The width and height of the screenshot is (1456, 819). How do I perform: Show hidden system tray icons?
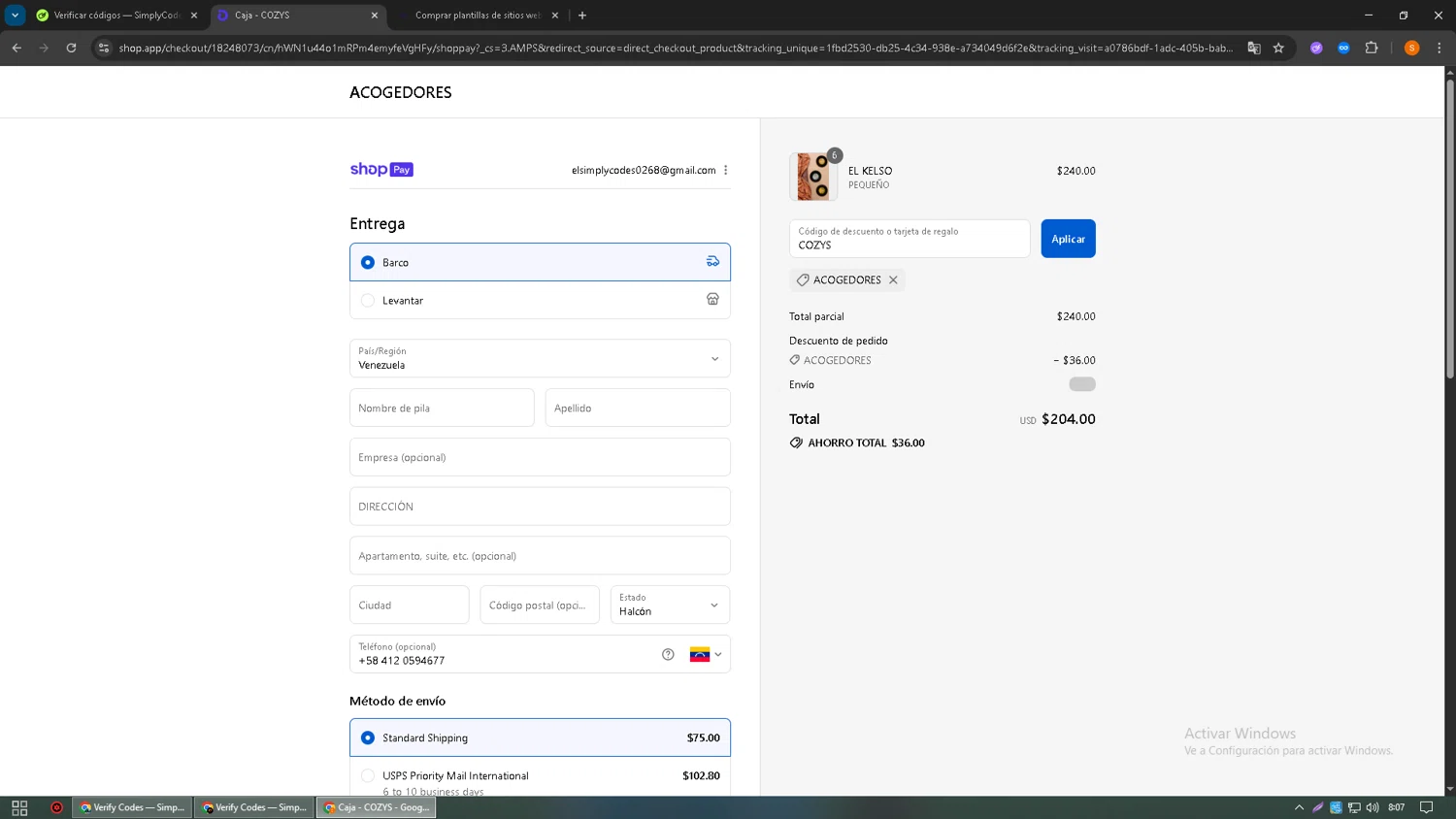[1299, 807]
